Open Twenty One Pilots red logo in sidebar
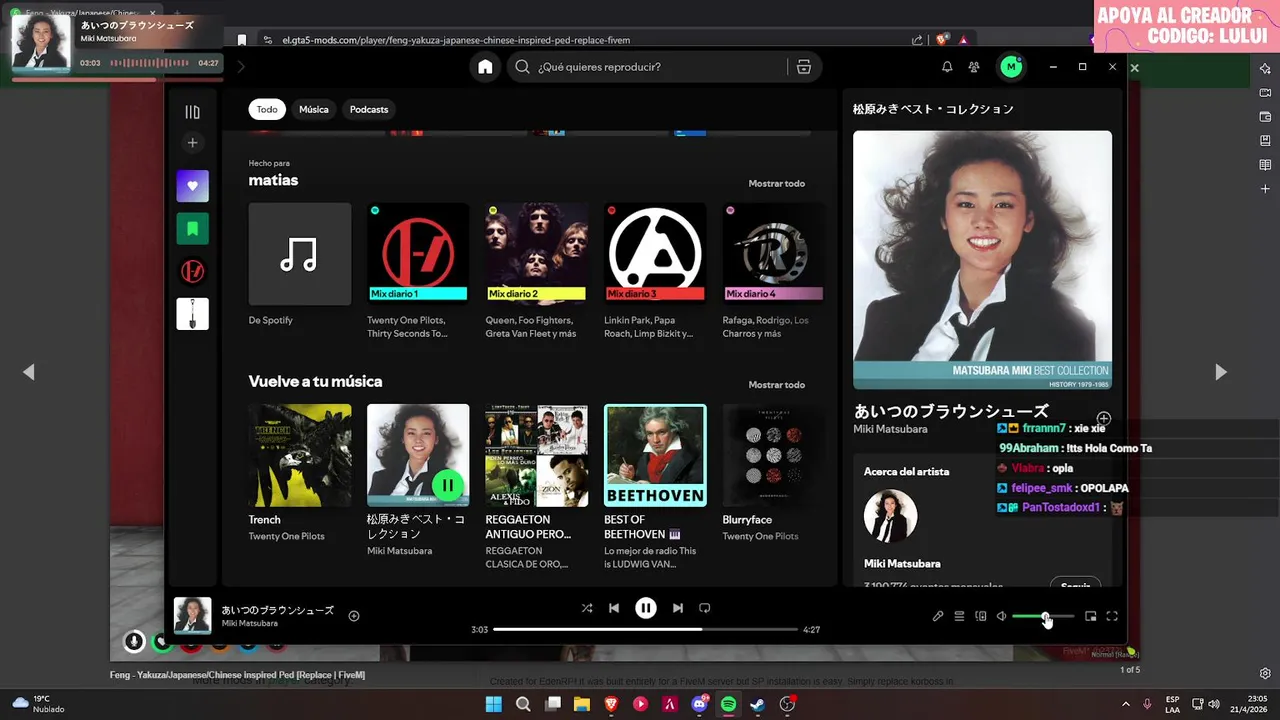This screenshot has height=720, width=1280. tap(193, 271)
